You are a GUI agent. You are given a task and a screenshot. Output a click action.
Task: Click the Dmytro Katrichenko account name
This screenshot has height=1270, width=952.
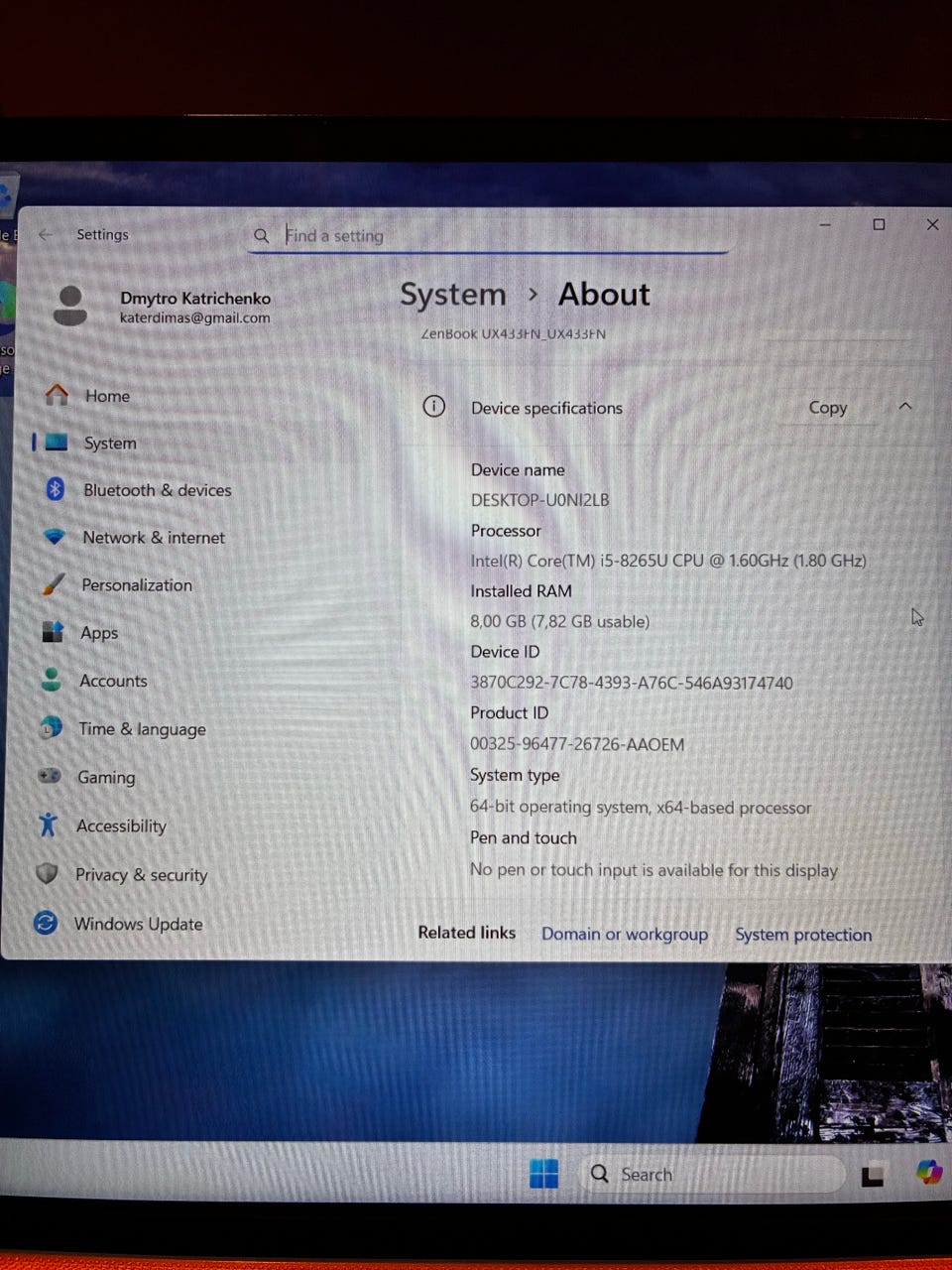[x=195, y=298]
